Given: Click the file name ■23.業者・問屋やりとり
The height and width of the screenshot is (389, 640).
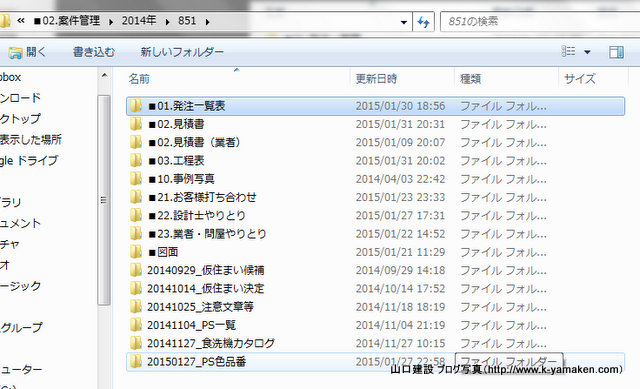Looking at the screenshot, I should tap(207, 234).
